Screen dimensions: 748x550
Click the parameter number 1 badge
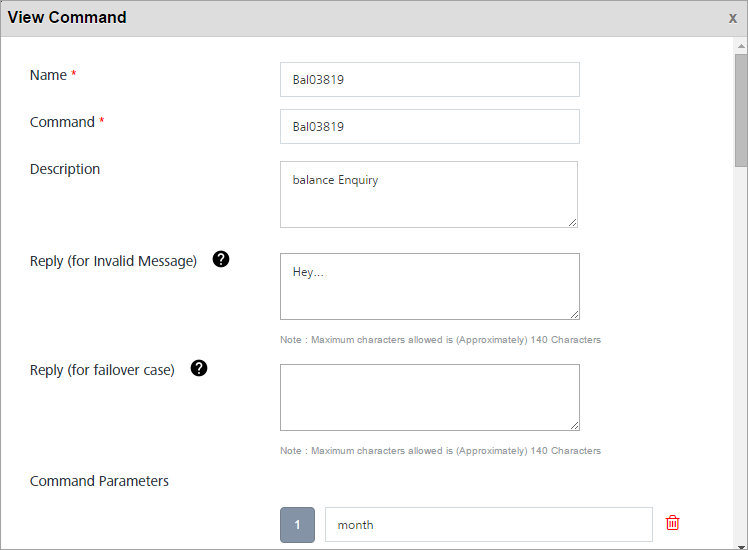(x=297, y=525)
